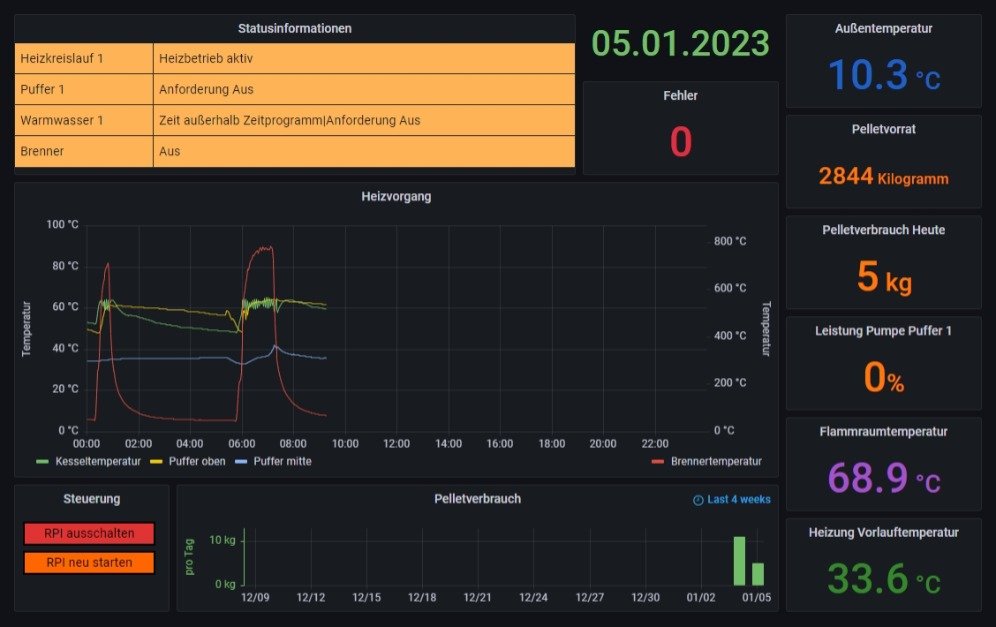Click the clock icon beside Last 4 weeks
The image size is (996, 627).
pos(698,500)
